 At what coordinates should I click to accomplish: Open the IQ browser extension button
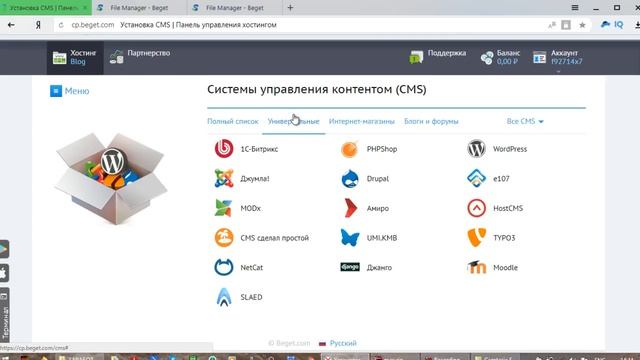pos(612,24)
